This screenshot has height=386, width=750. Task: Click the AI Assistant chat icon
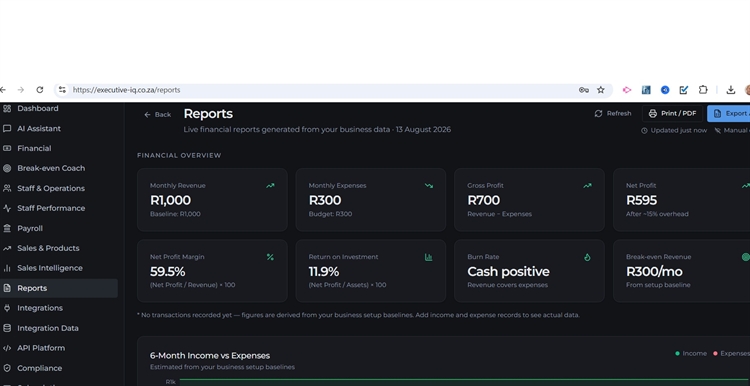[7, 129]
